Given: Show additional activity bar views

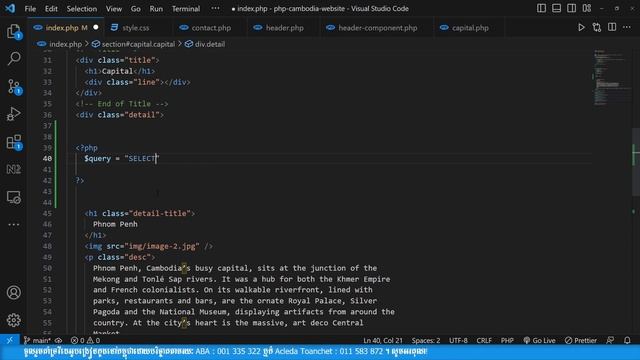Looking at the screenshot, I should (x=13, y=224).
